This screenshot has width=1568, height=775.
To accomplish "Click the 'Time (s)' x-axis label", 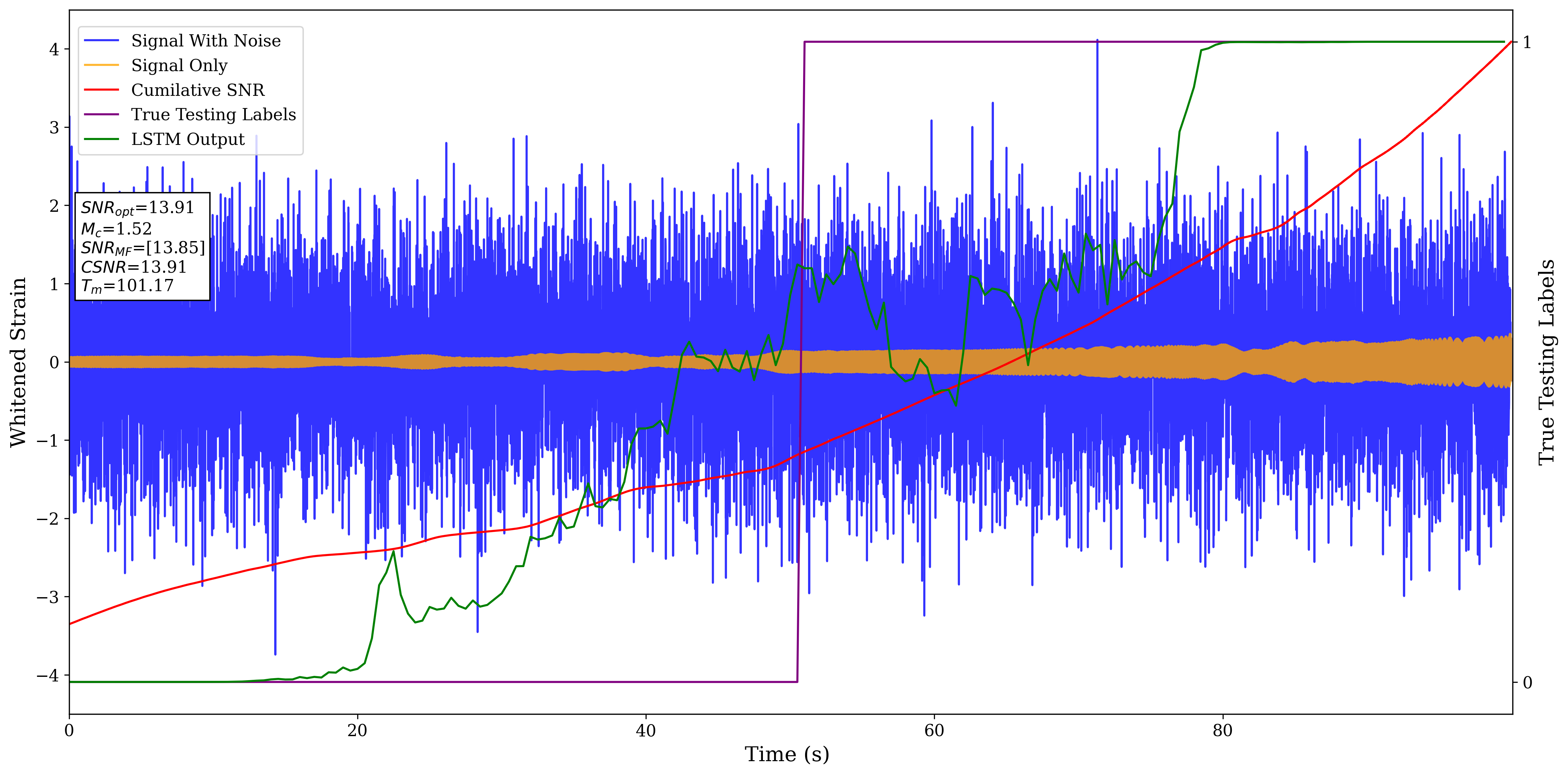I will (x=786, y=754).
